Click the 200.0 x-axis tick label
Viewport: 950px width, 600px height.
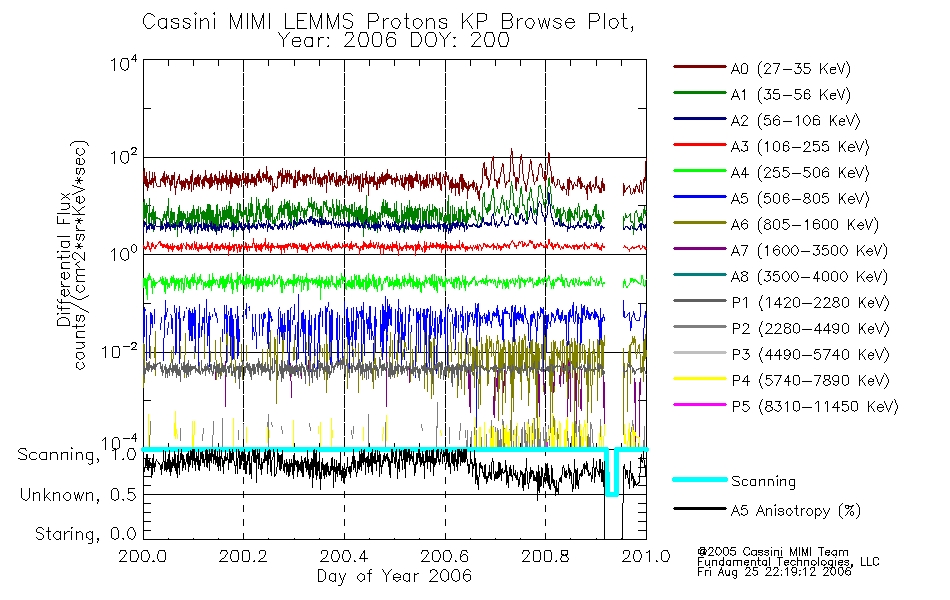pos(142,556)
